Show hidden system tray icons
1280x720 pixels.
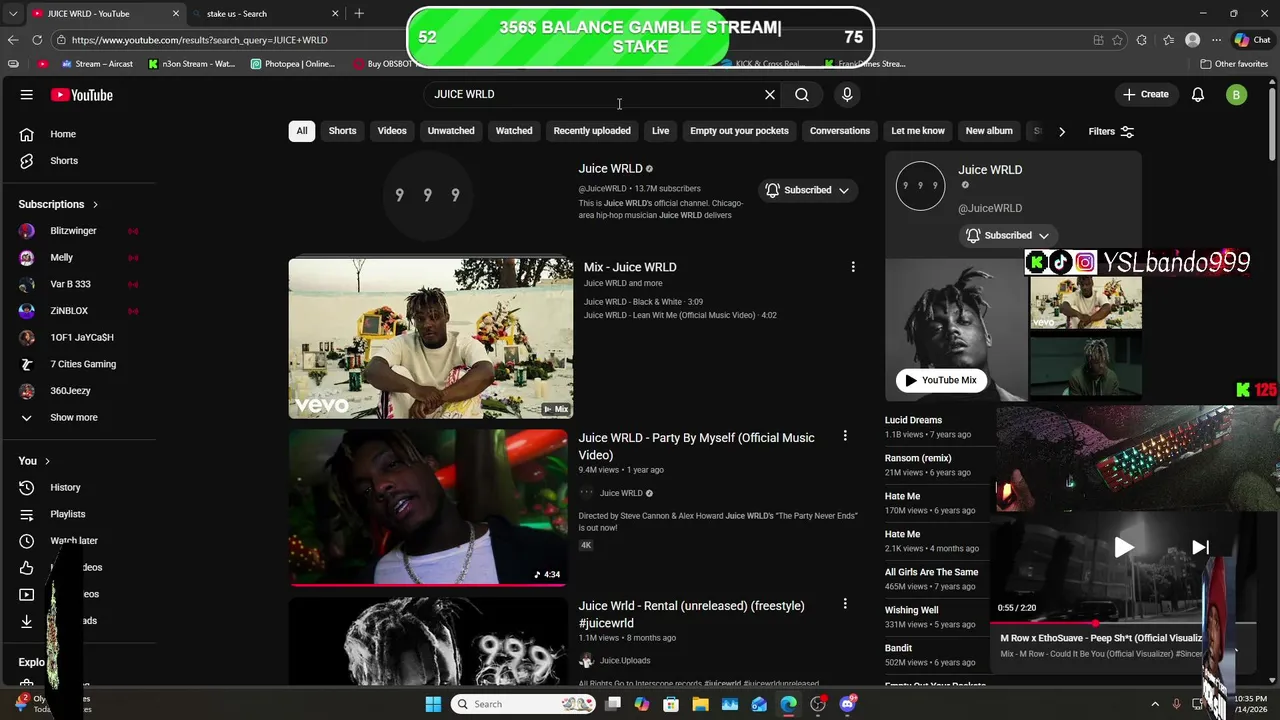[x=1155, y=704]
